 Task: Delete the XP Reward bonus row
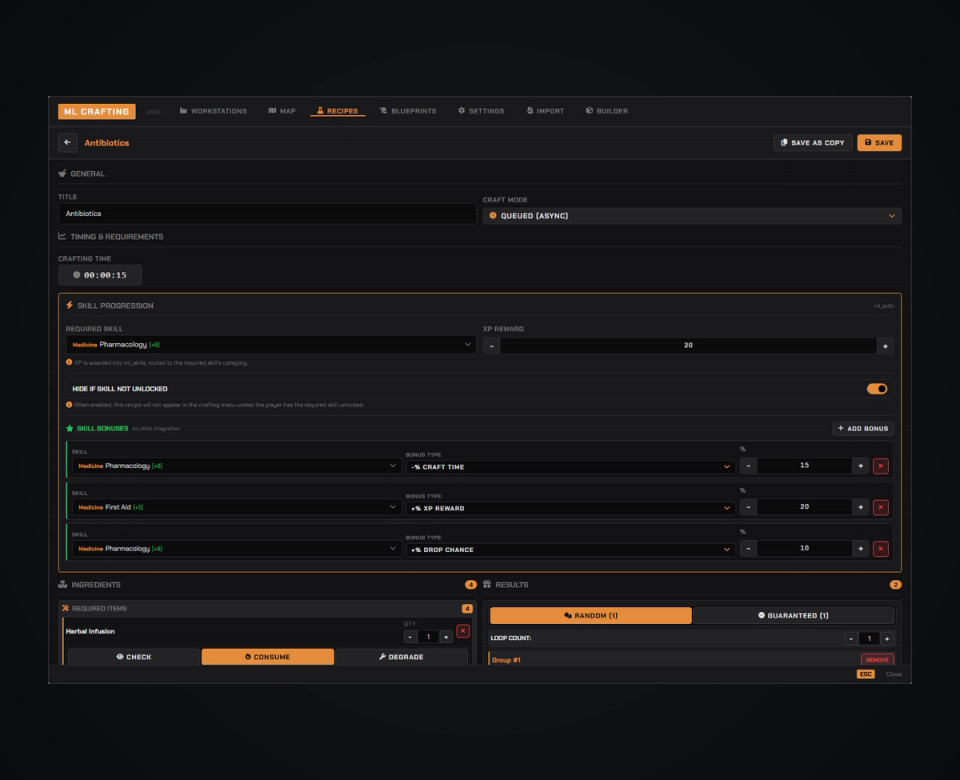coord(880,507)
